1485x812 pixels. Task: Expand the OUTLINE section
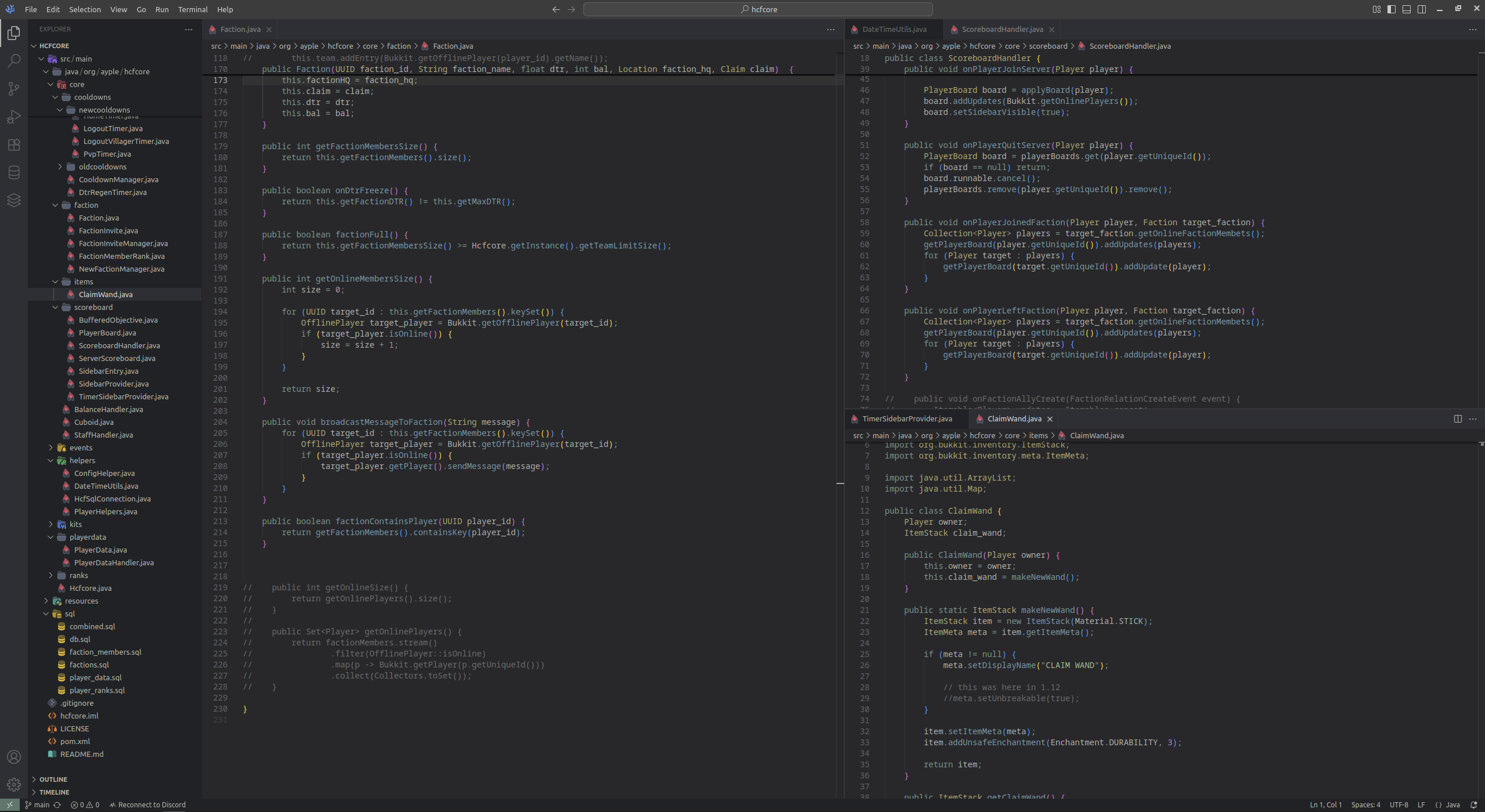[53, 779]
